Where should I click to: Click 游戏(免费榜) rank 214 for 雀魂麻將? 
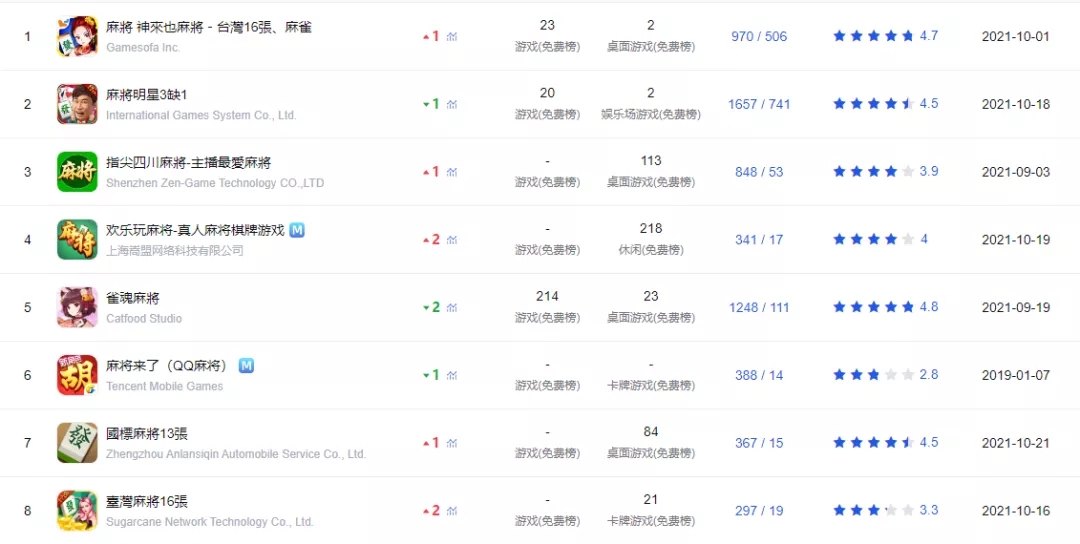[x=548, y=307]
